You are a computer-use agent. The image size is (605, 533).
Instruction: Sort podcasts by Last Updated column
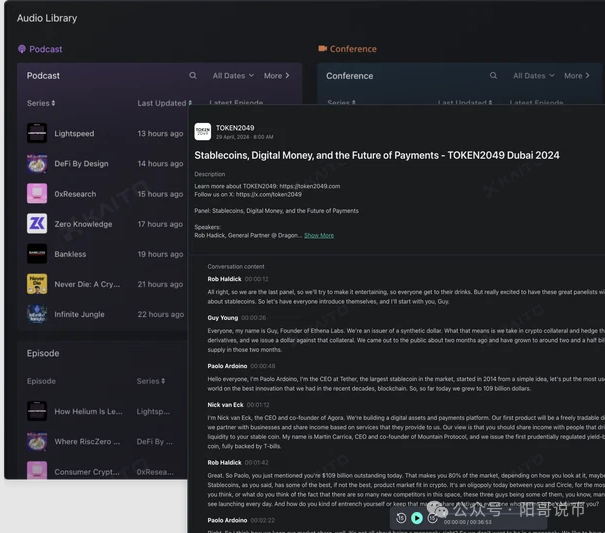(x=165, y=103)
